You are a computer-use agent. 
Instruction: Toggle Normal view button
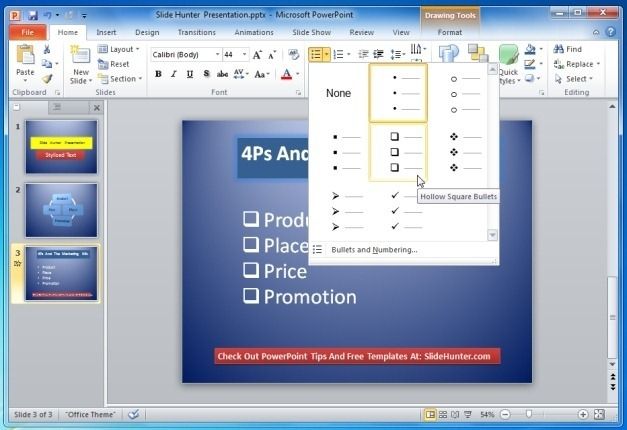430,415
